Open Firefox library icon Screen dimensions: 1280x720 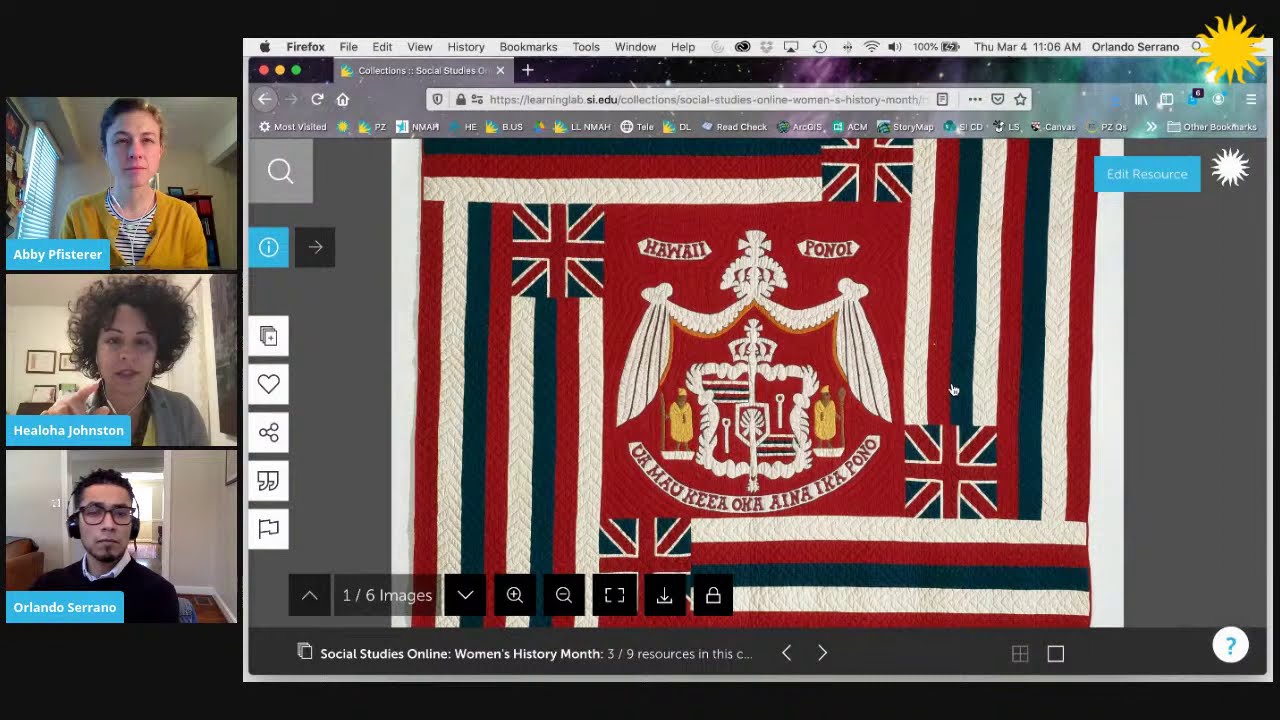[1141, 100]
